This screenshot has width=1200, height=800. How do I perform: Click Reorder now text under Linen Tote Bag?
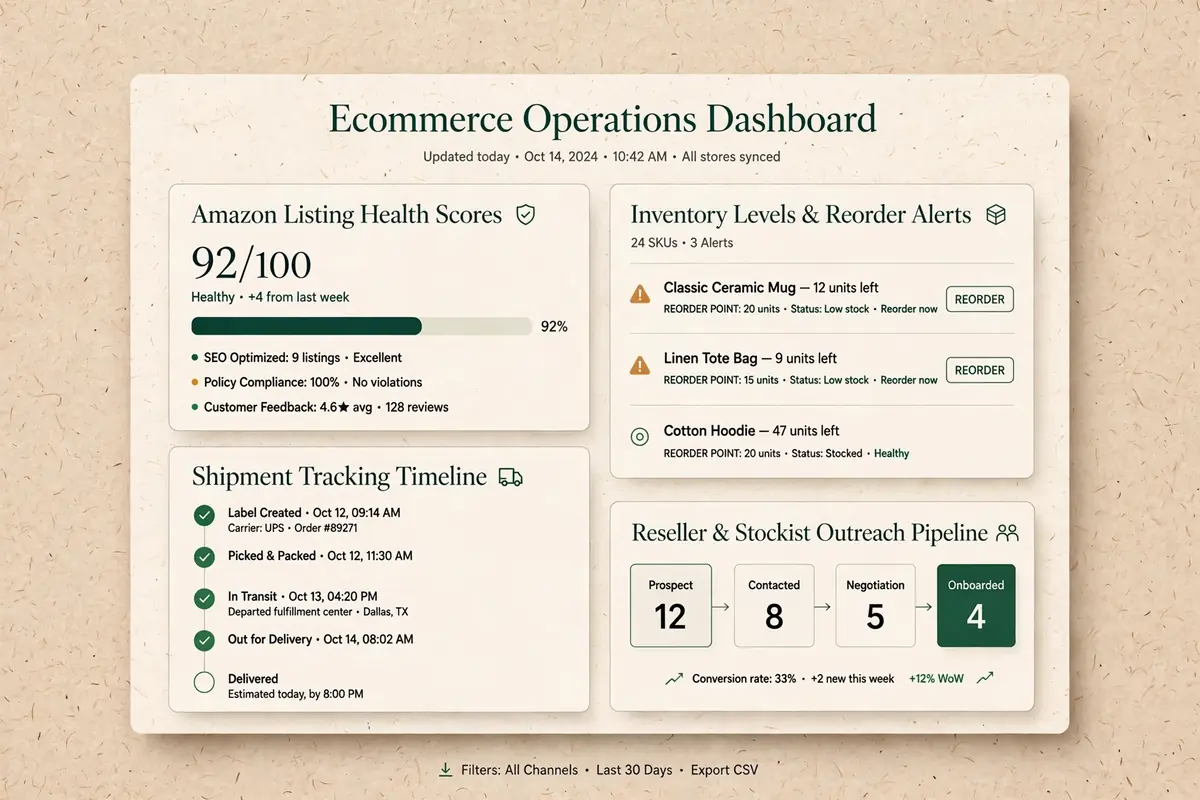click(909, 380)
